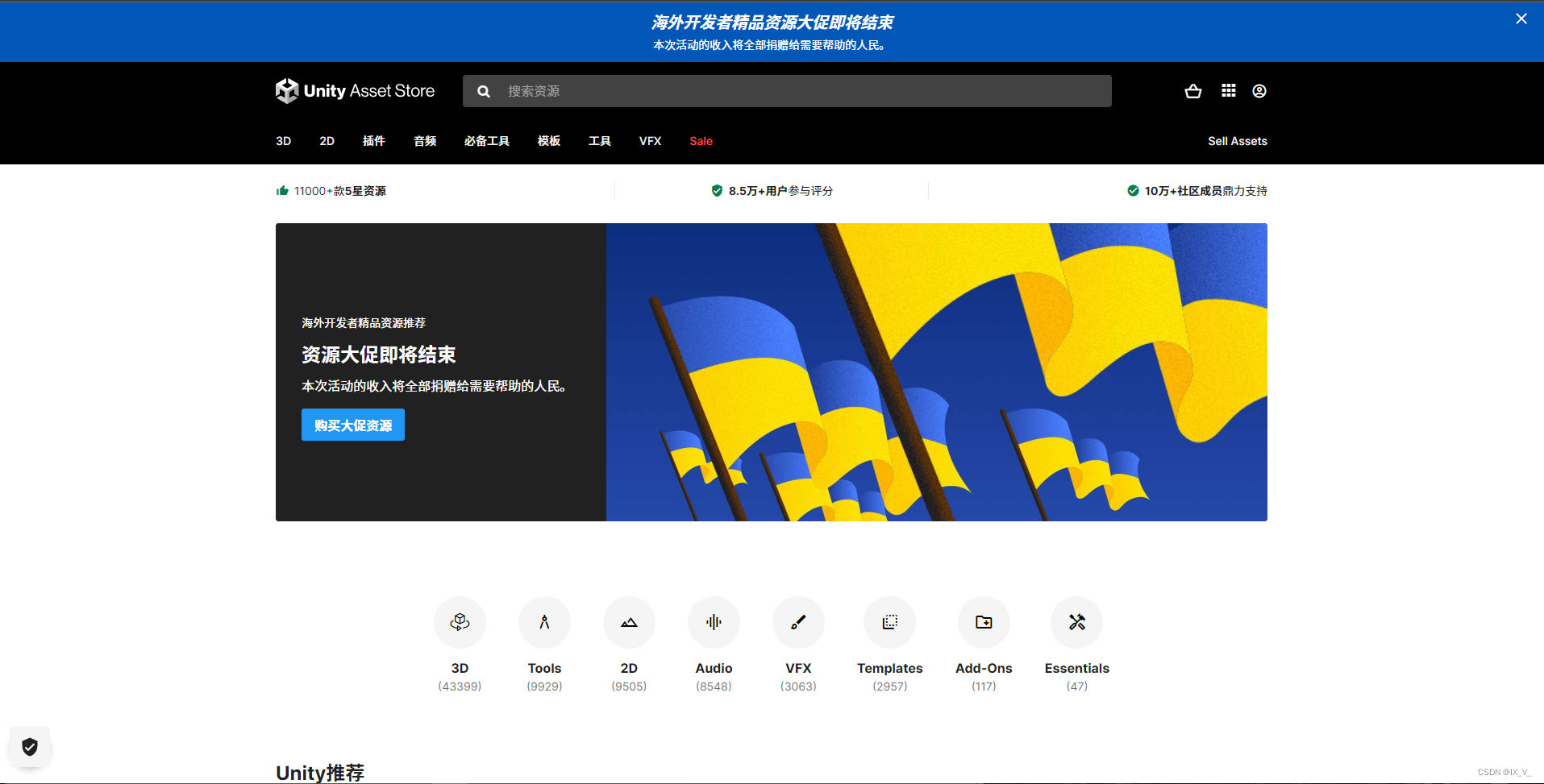Open the apps grid icon
This screenshot has width=1544, height=784.
[1229, 91]
